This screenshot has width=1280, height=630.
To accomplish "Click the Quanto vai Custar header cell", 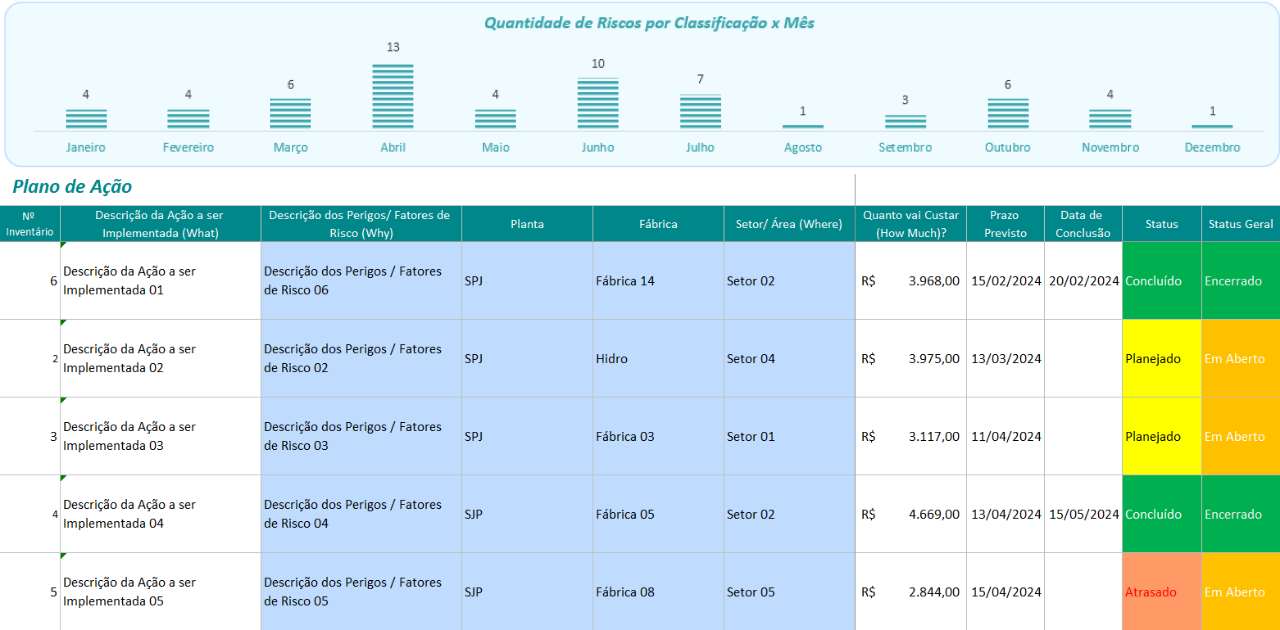I will click(910, 224).
